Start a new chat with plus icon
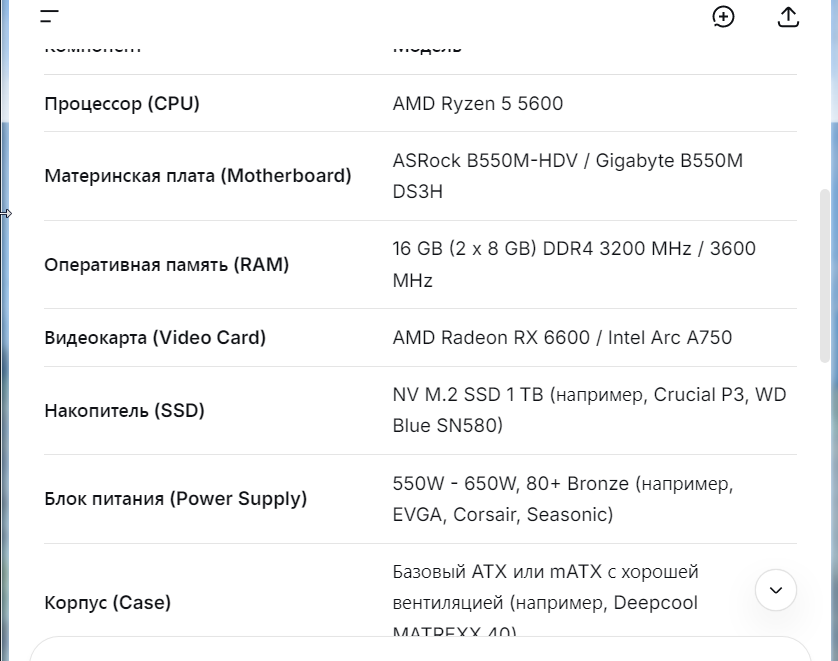 point(723,16)
